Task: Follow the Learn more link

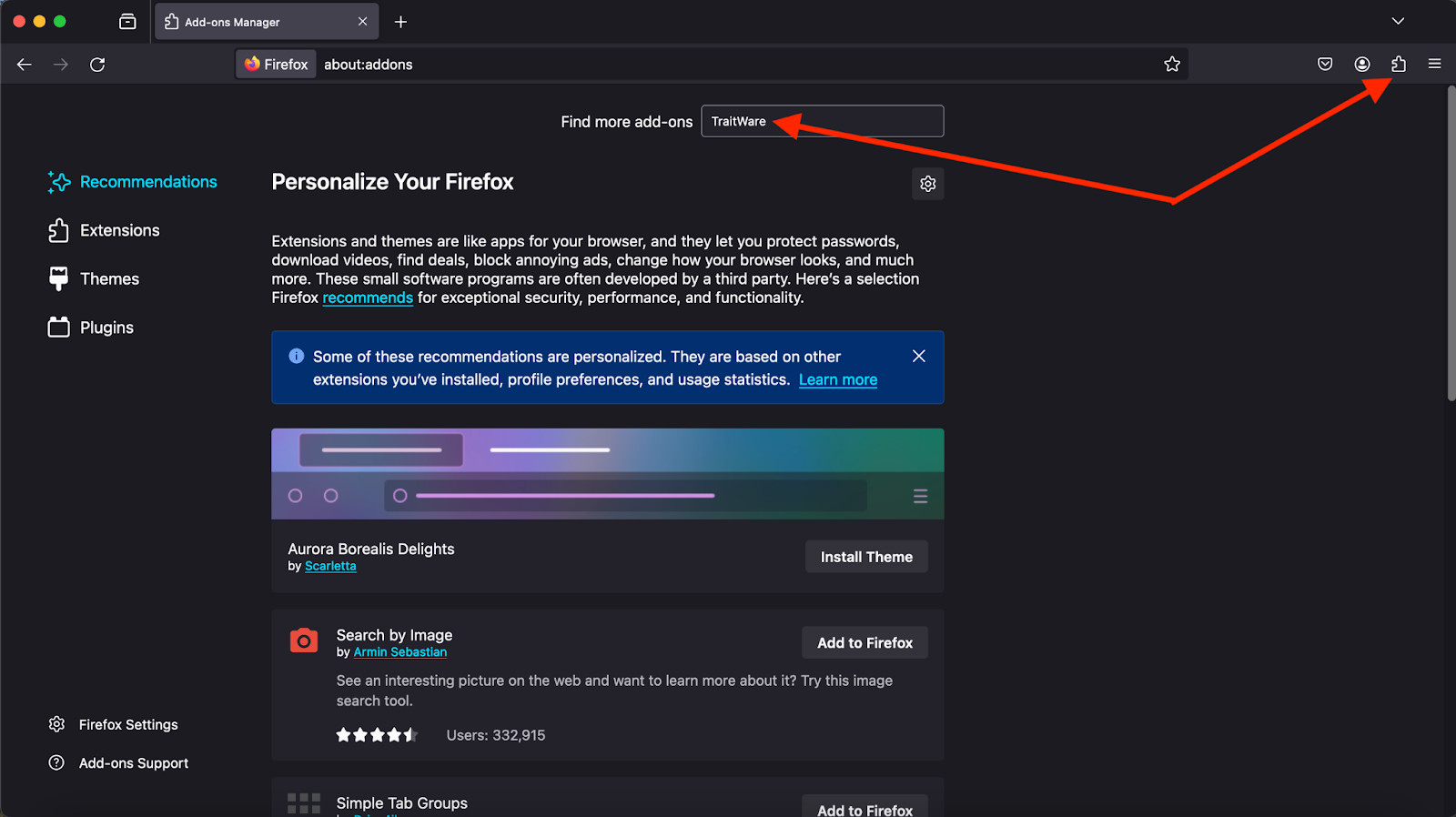Action: point(838,379)
